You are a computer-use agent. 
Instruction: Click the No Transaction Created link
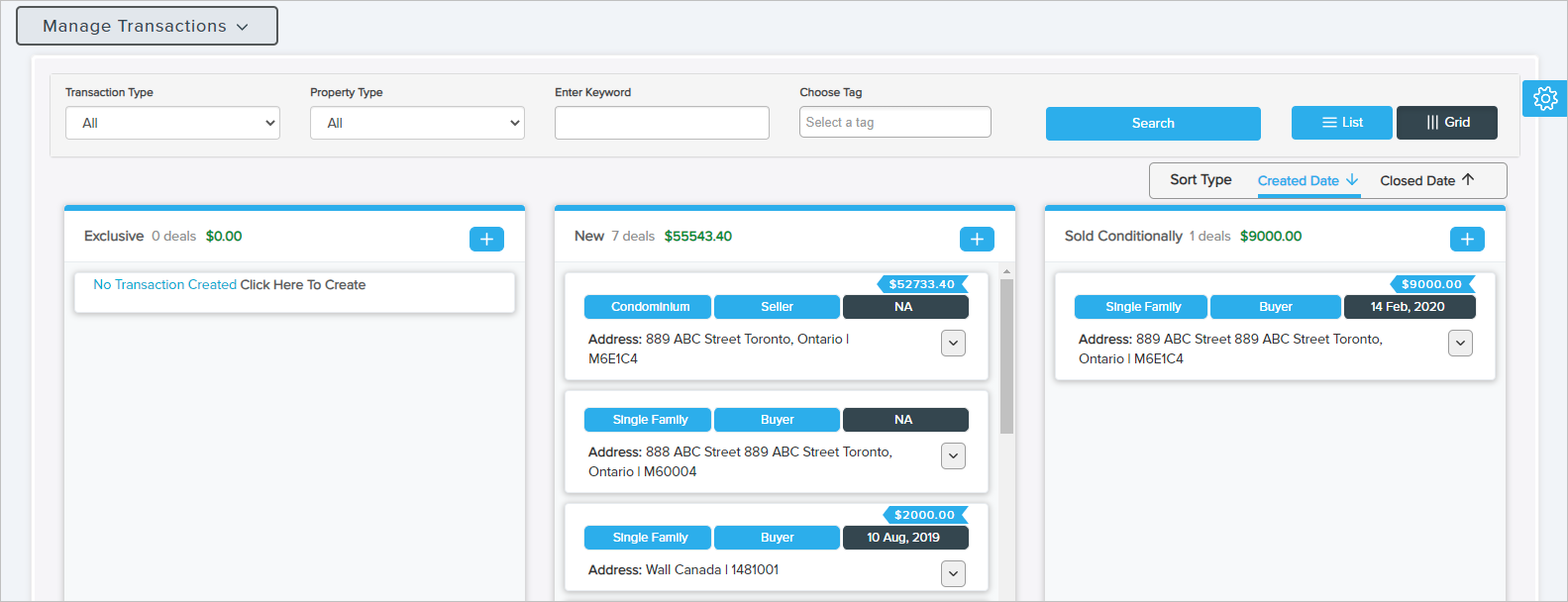point(164,284)
